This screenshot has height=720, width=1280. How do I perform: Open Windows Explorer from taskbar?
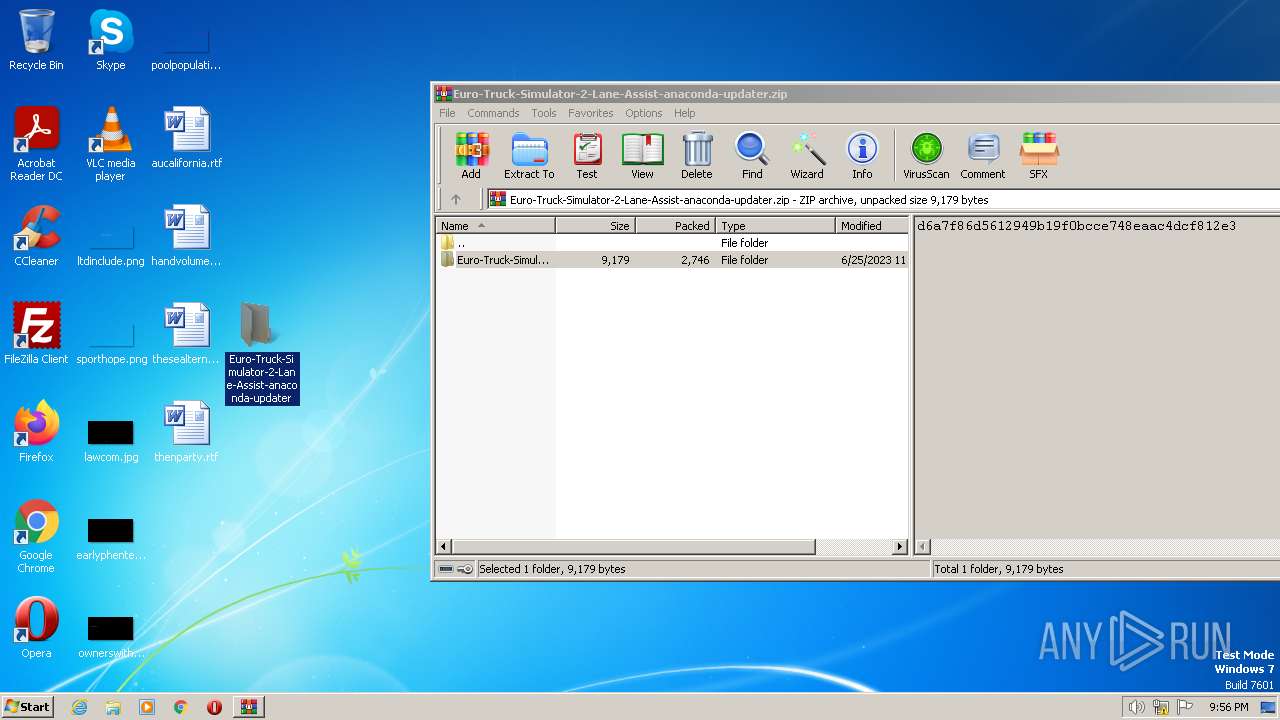113,707
